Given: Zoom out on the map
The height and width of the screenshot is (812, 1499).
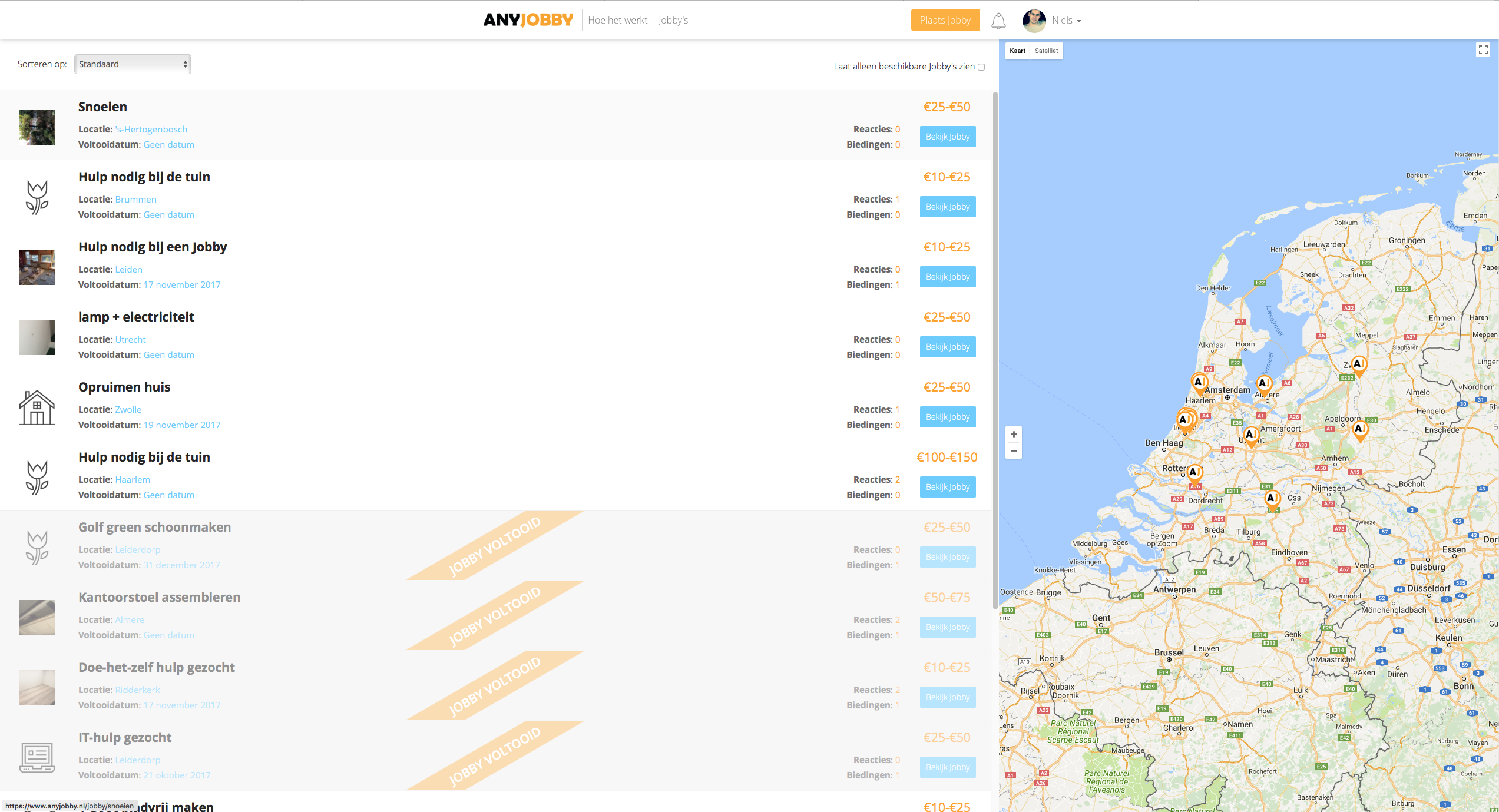Looking at the screenshot, I should click(1014, 450).
